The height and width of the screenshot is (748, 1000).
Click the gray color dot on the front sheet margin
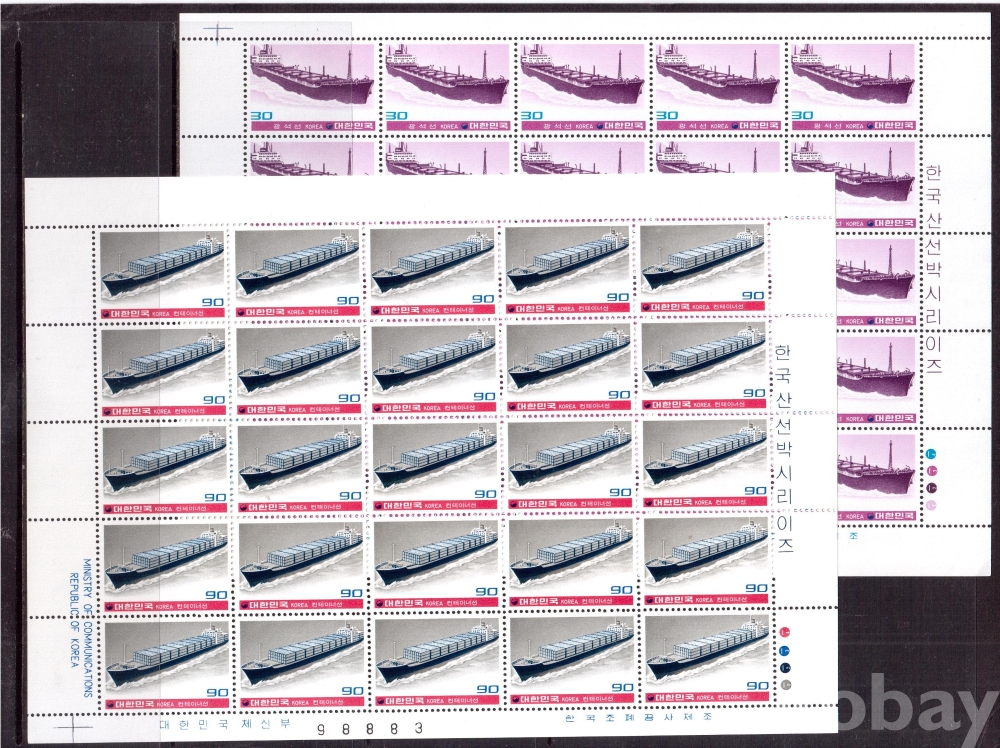pos(785,685)
